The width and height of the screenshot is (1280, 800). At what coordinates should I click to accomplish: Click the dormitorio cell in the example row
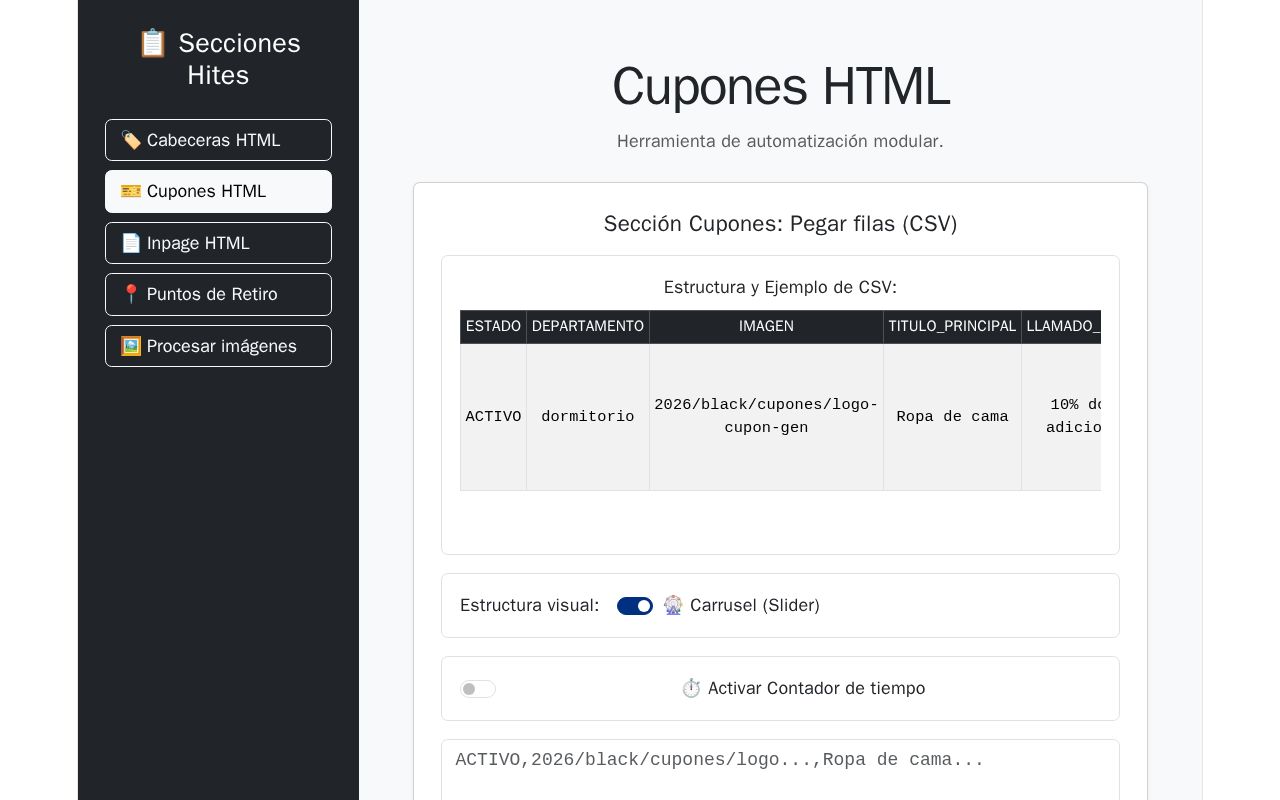588,417
